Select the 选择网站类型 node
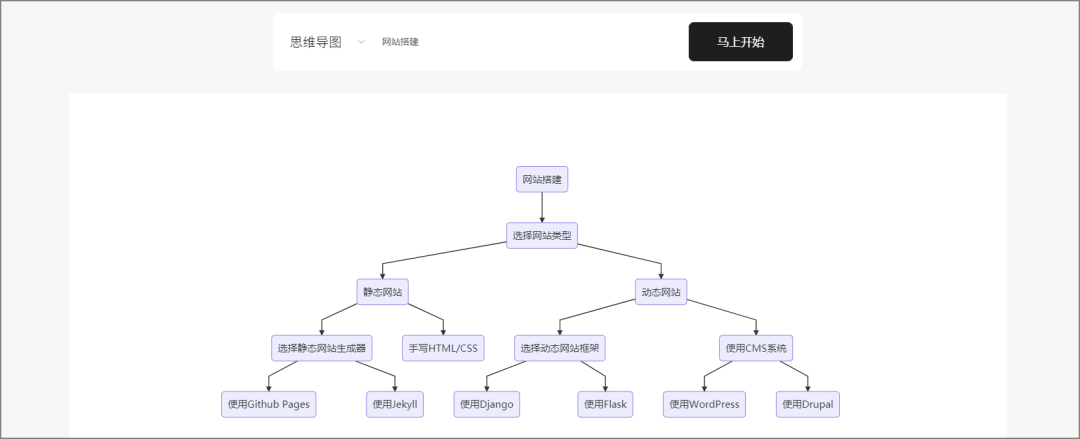The height and width of the screenshot is (439, 1080). (x=542, y=235)
